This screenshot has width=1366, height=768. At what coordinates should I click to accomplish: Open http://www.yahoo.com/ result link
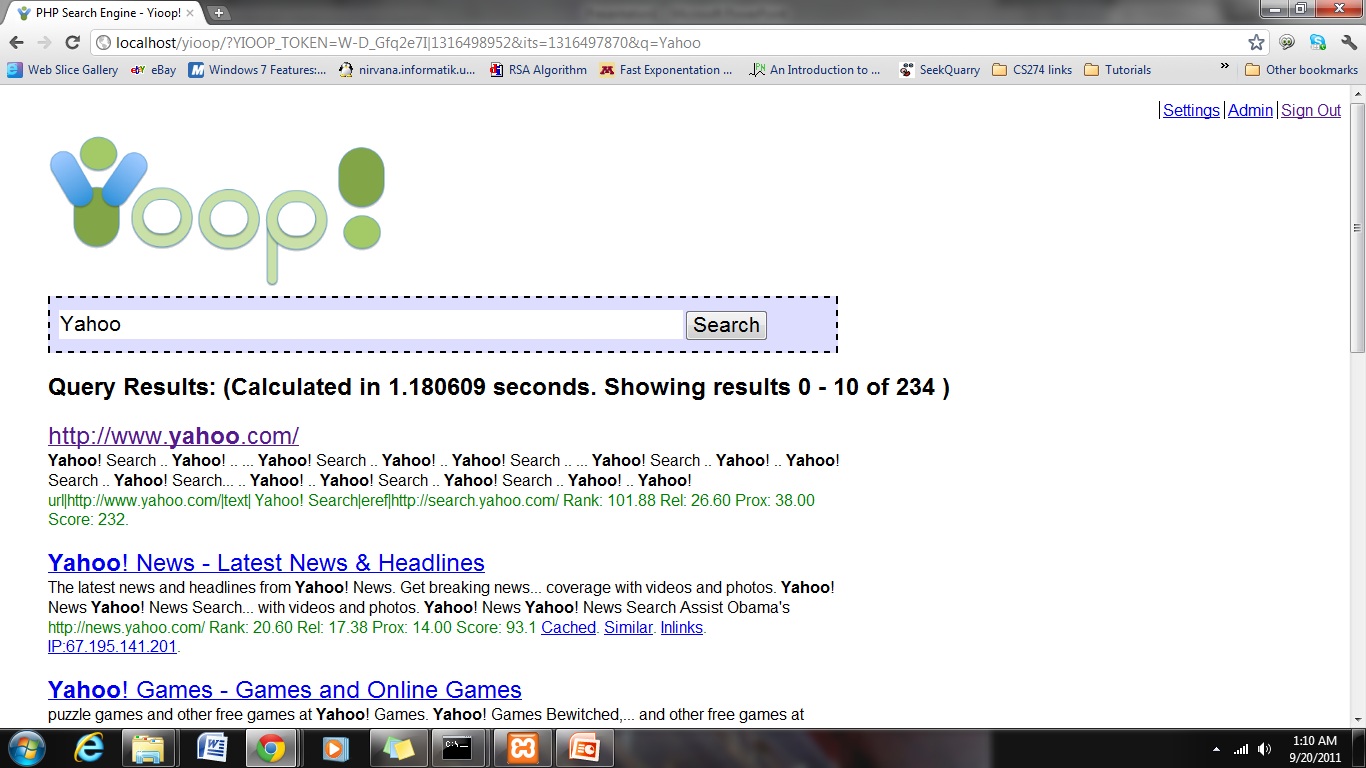point(173,436)
